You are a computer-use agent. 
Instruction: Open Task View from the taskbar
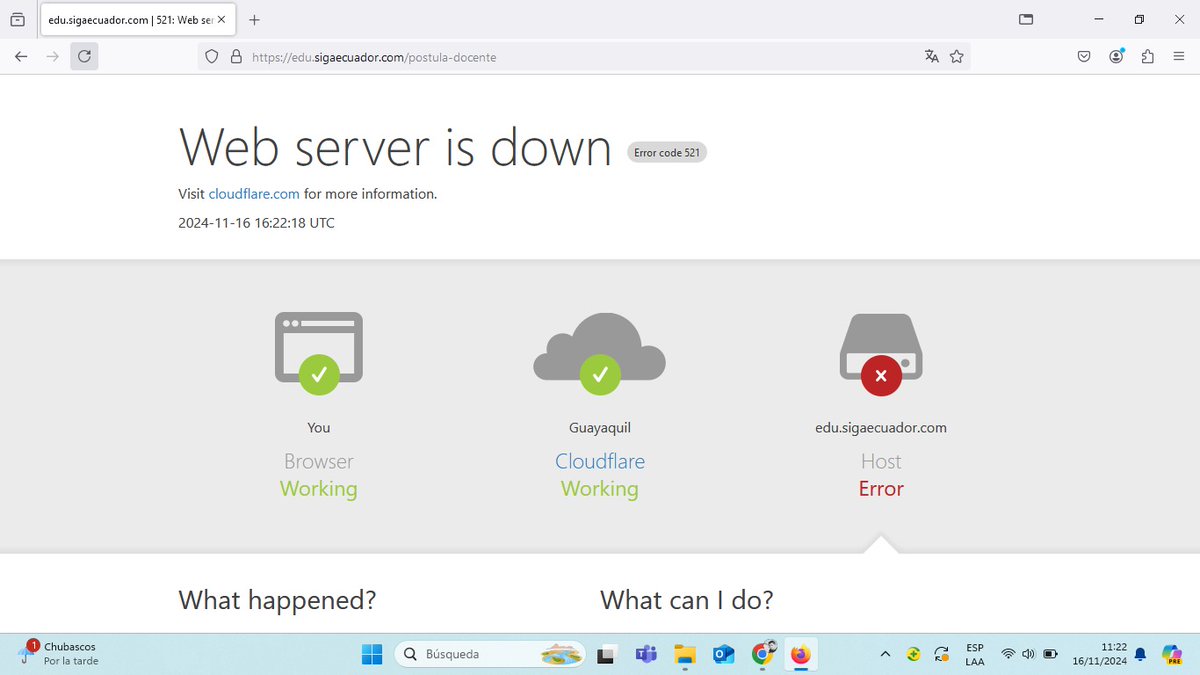tap(606, 655)
